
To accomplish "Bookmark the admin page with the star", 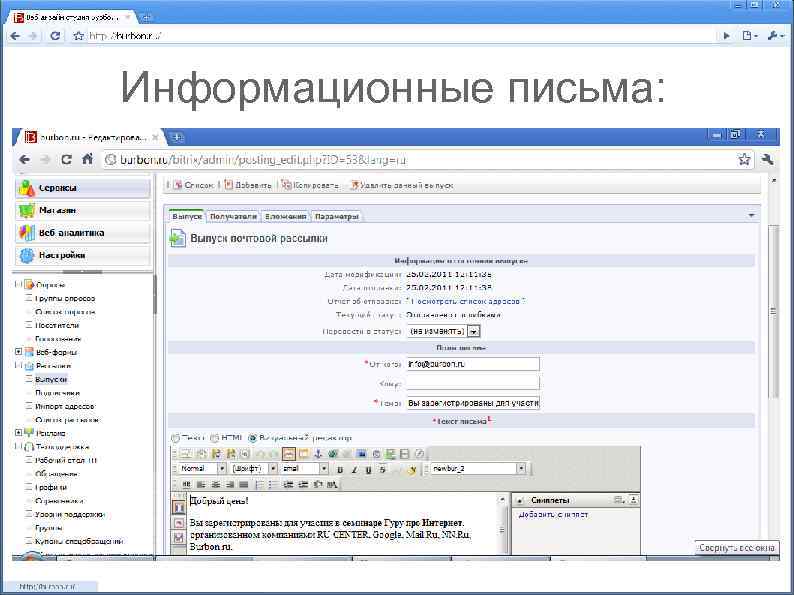I will (x=744, y=160).
